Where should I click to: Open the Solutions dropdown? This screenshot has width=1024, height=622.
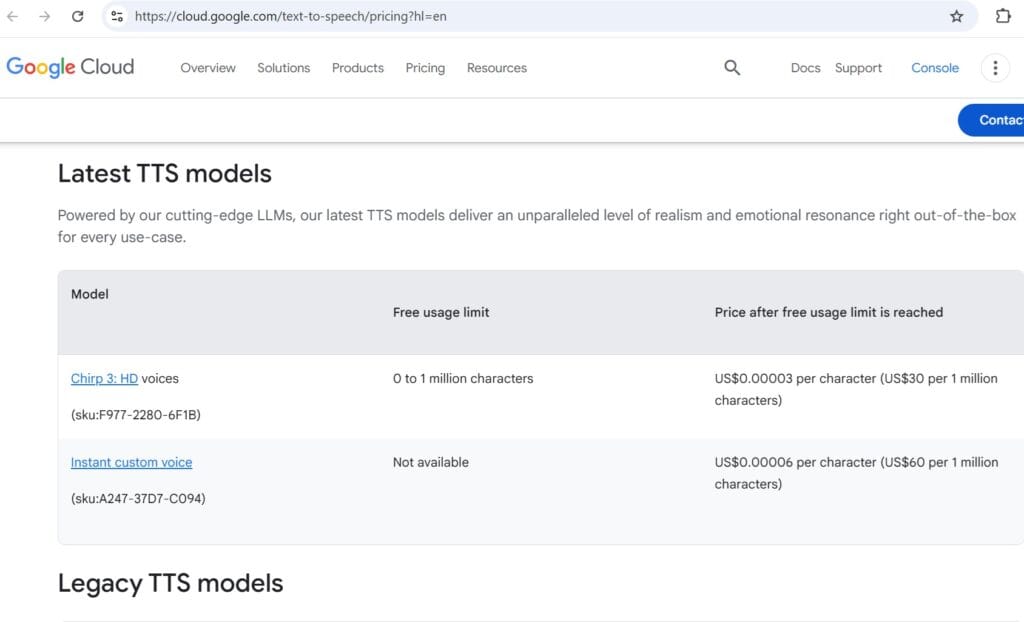coord(283,68)
